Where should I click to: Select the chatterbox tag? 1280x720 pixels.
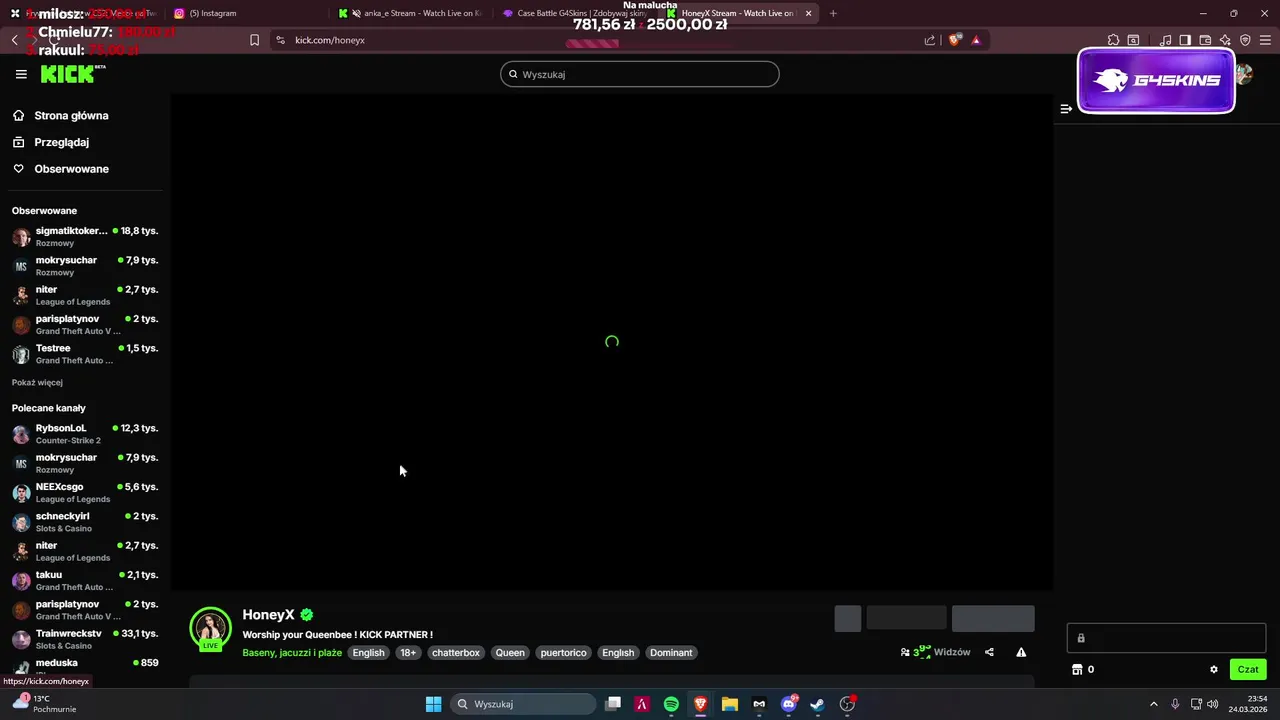click(456, 653)
